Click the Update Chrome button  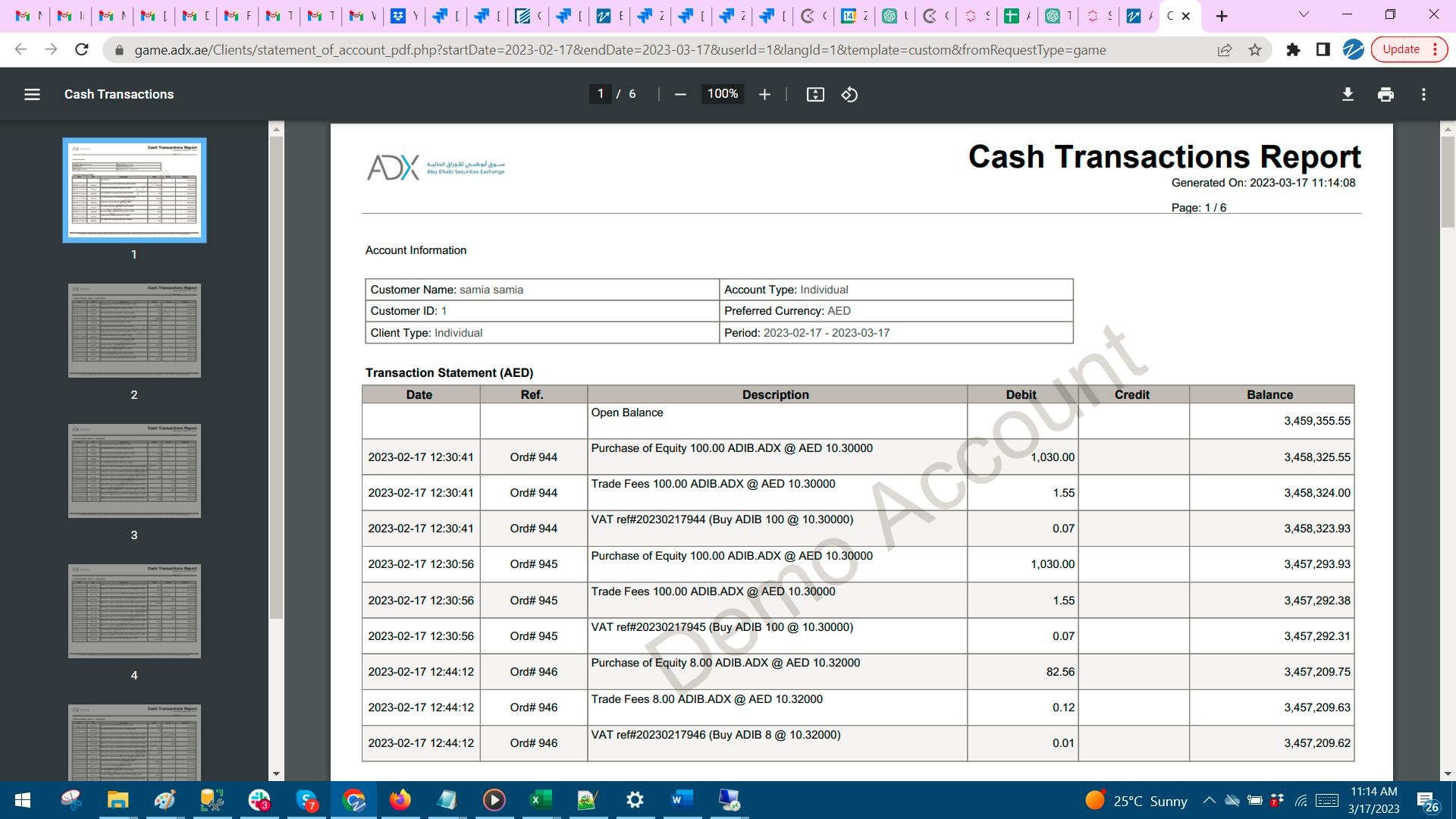click(x=1401, y=49)
